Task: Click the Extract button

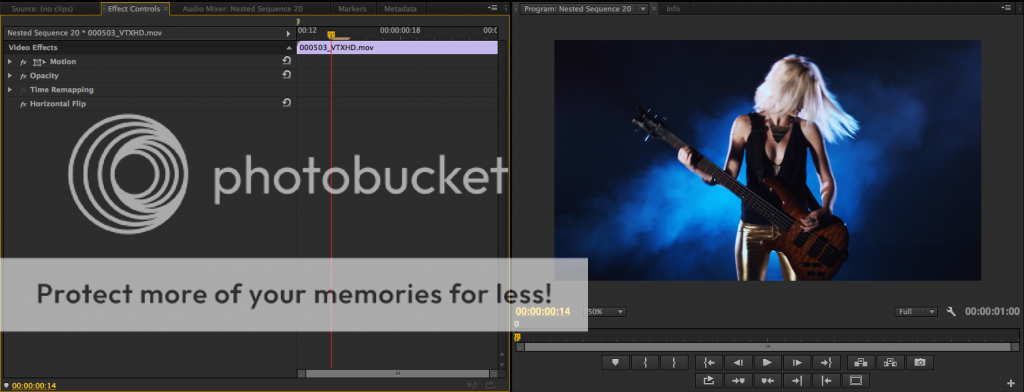Action: tap(890, 363)
